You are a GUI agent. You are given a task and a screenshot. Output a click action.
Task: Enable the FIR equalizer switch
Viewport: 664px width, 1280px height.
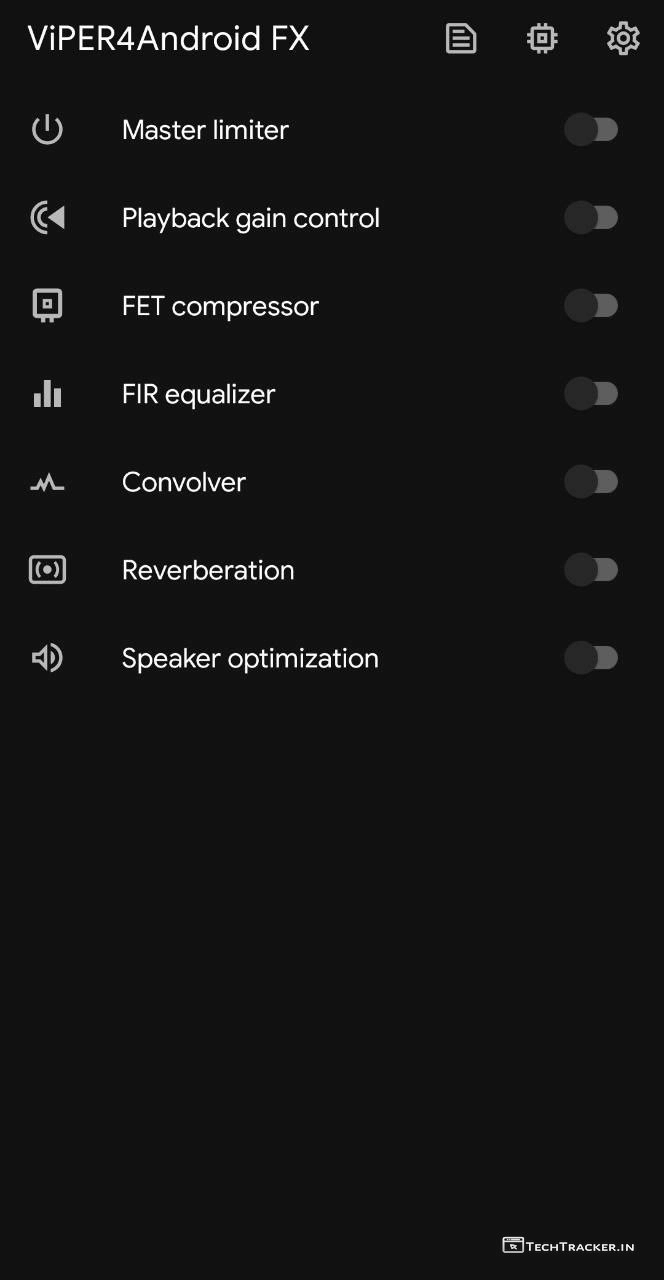tap(592, 394)
